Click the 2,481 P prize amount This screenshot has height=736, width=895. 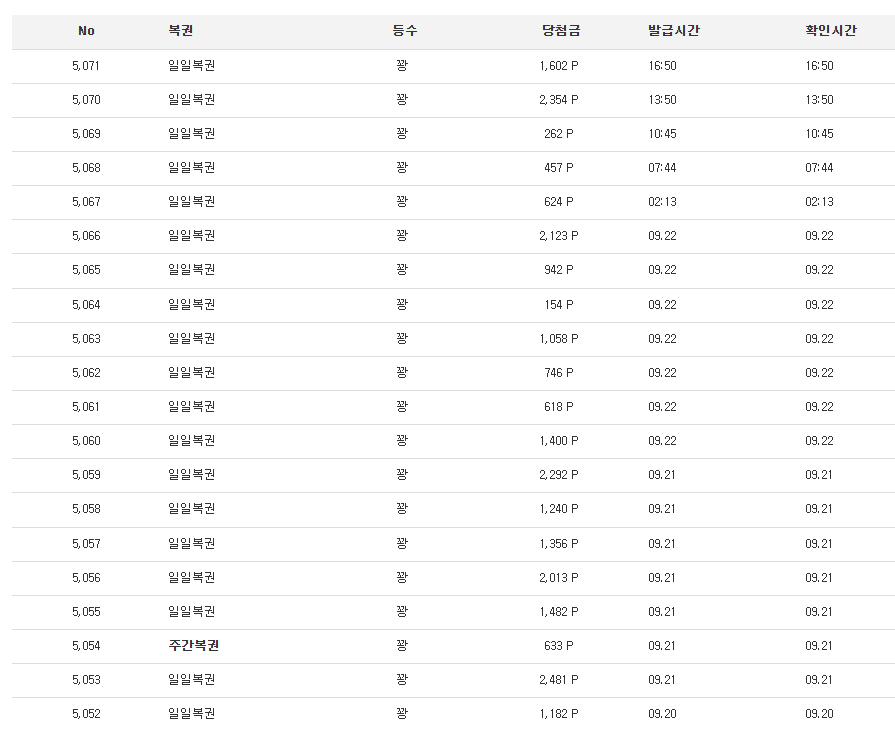coord(559,679)
